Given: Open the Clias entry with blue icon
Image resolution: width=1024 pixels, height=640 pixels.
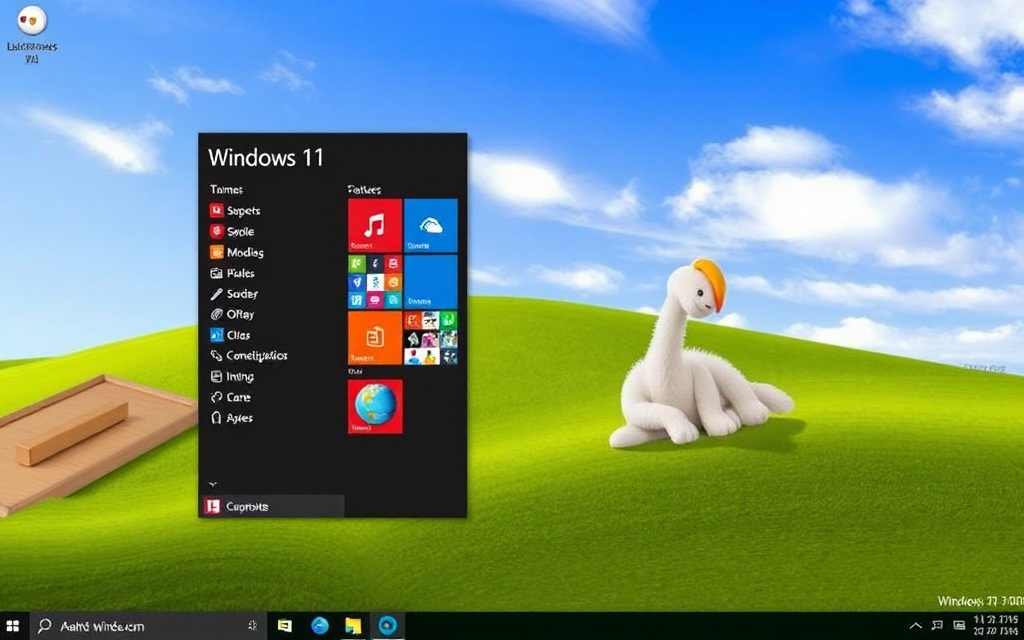Looking at the screenshot, I should pos(231,335).
